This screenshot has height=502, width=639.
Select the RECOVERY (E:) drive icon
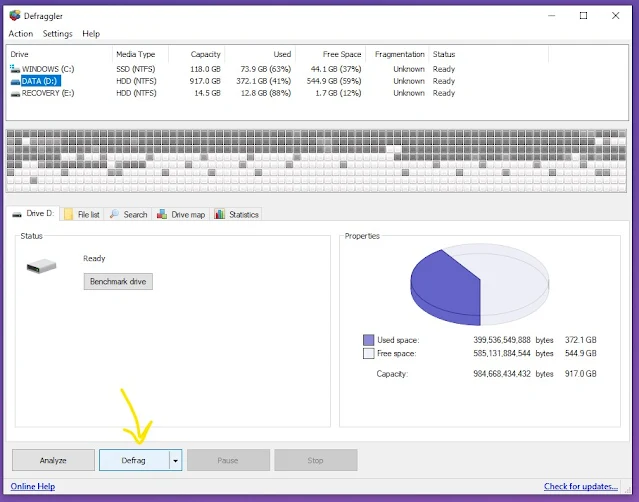tap(15, 94)
